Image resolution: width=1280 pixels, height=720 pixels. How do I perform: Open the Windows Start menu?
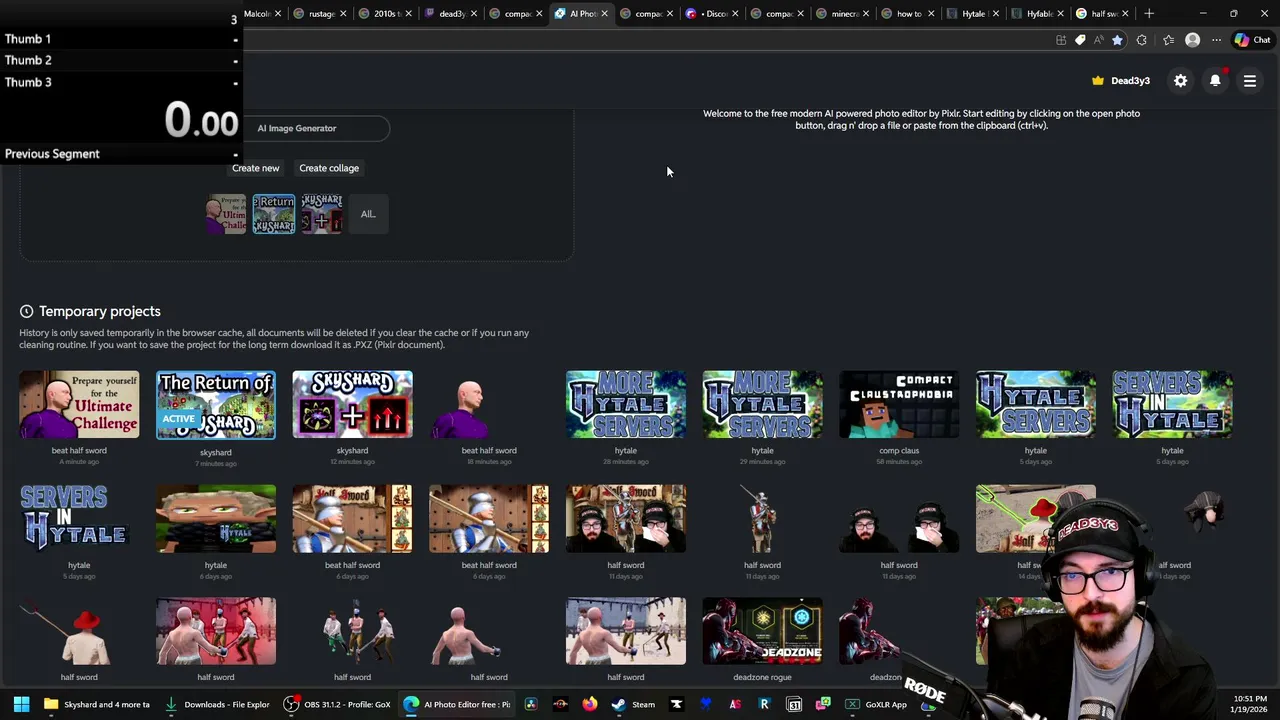(21, 704)
